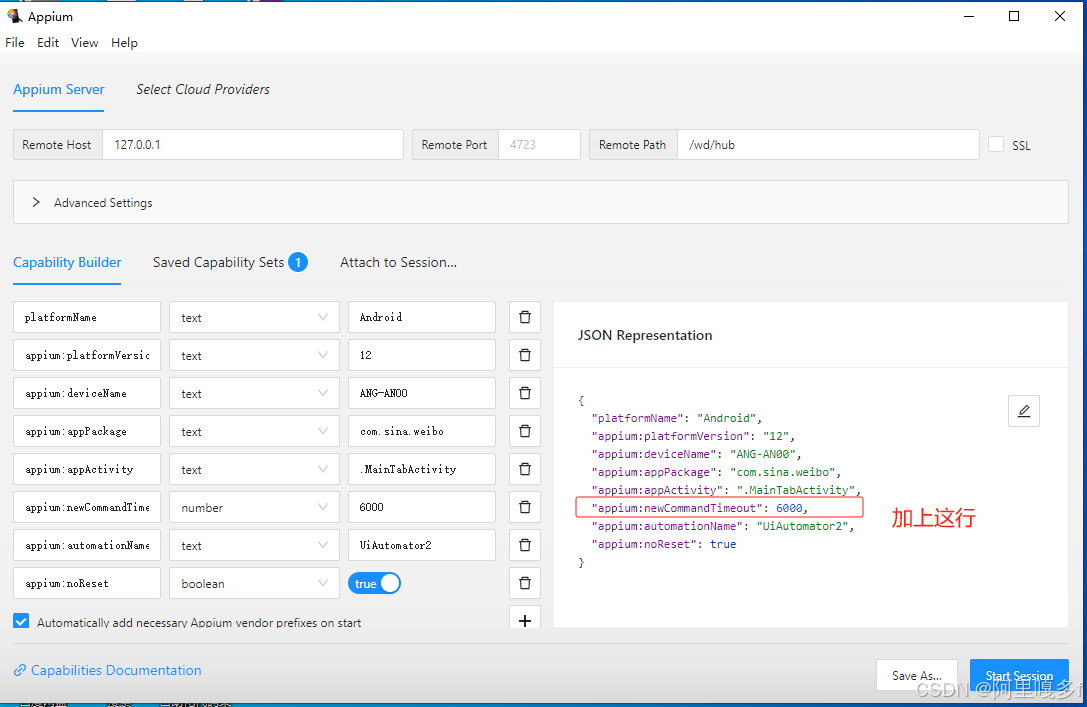Click the appium:noReset name field

point(87,584)
